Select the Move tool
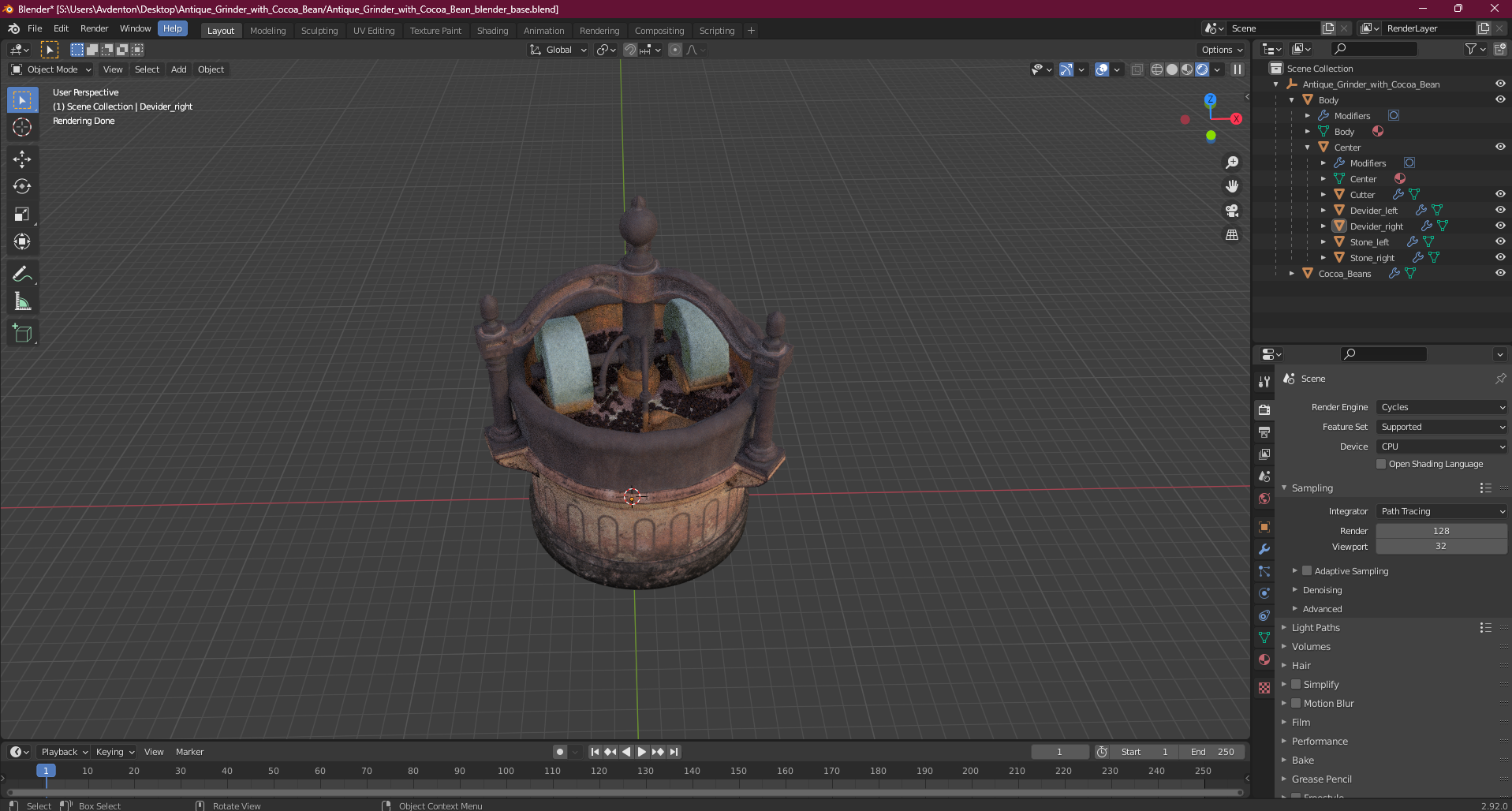Viewport: 1512px width, 811px height. tap(22, 159)
